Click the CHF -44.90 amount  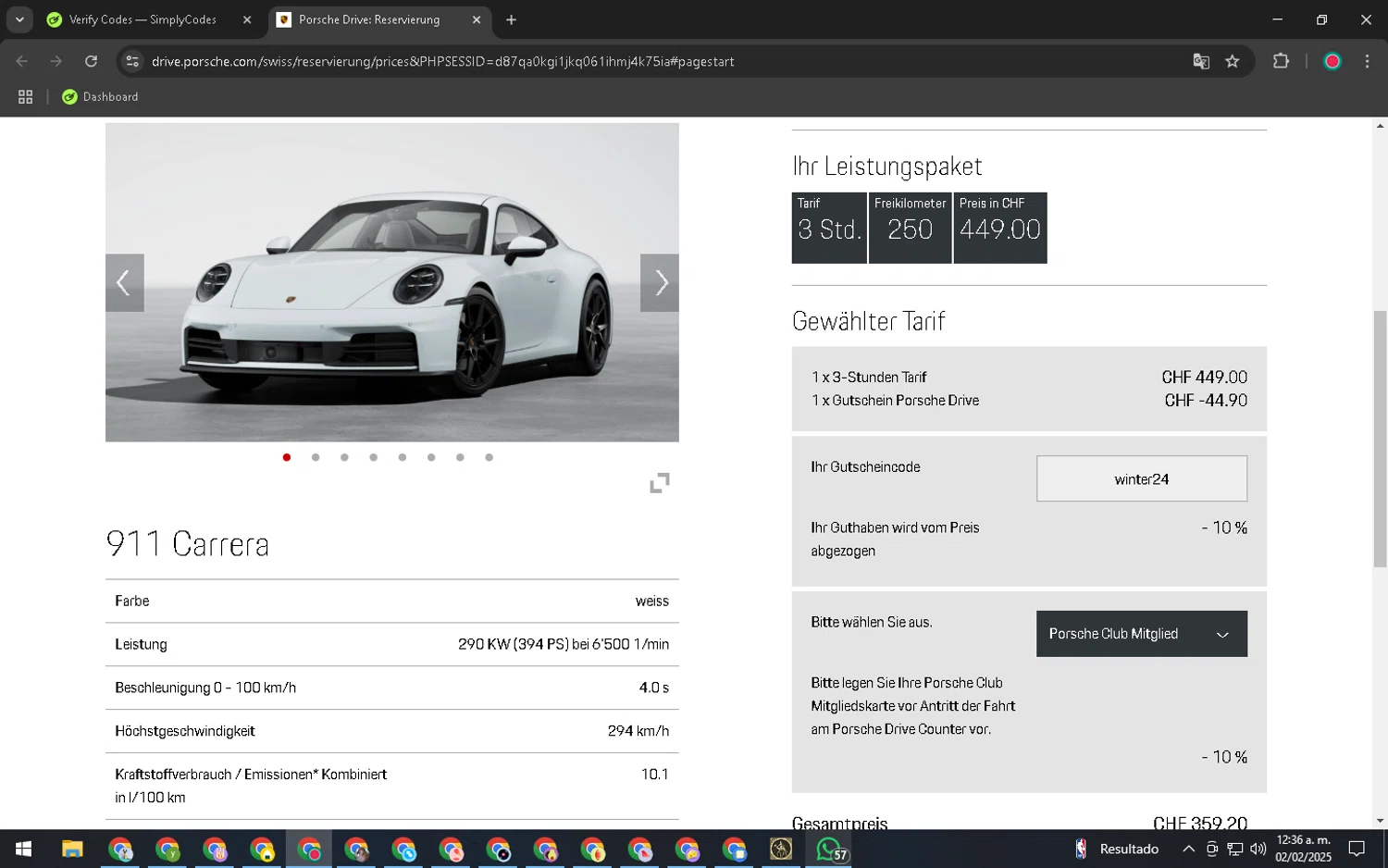(x=1206, y=401)
